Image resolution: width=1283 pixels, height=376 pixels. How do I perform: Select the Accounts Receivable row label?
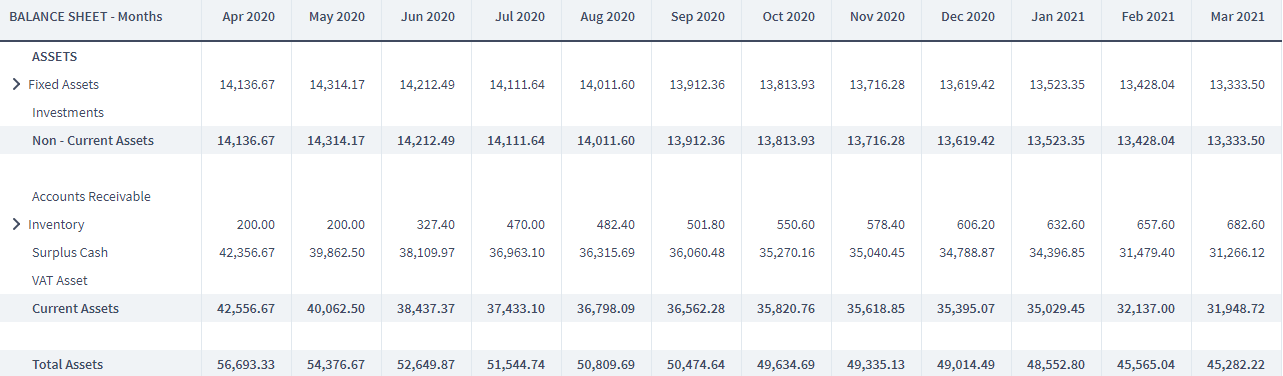(x=91, y=197)
